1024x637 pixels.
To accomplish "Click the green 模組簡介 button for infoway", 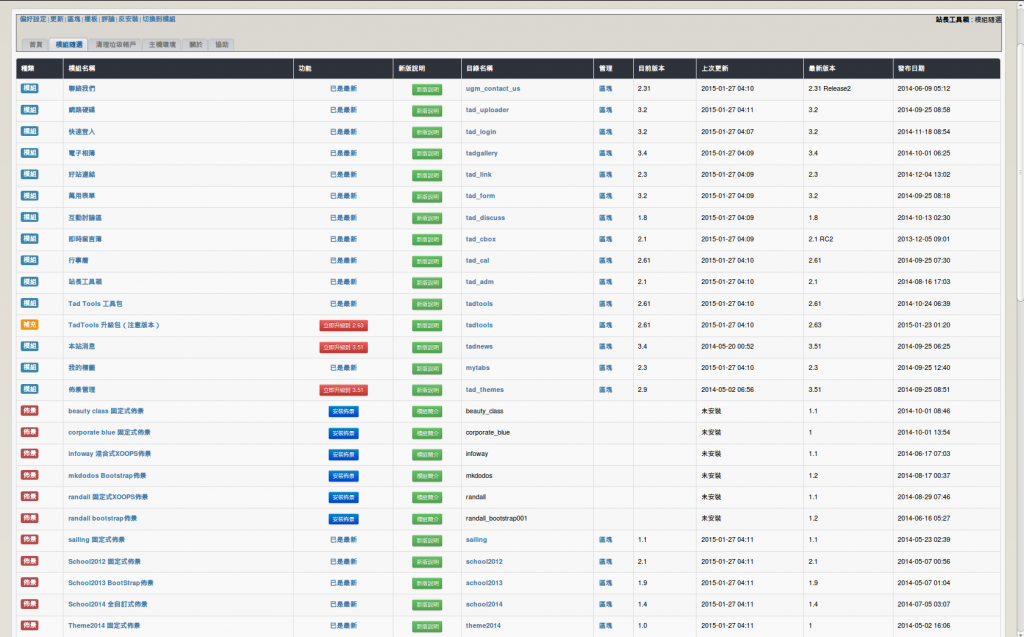I will pos(426,454).
